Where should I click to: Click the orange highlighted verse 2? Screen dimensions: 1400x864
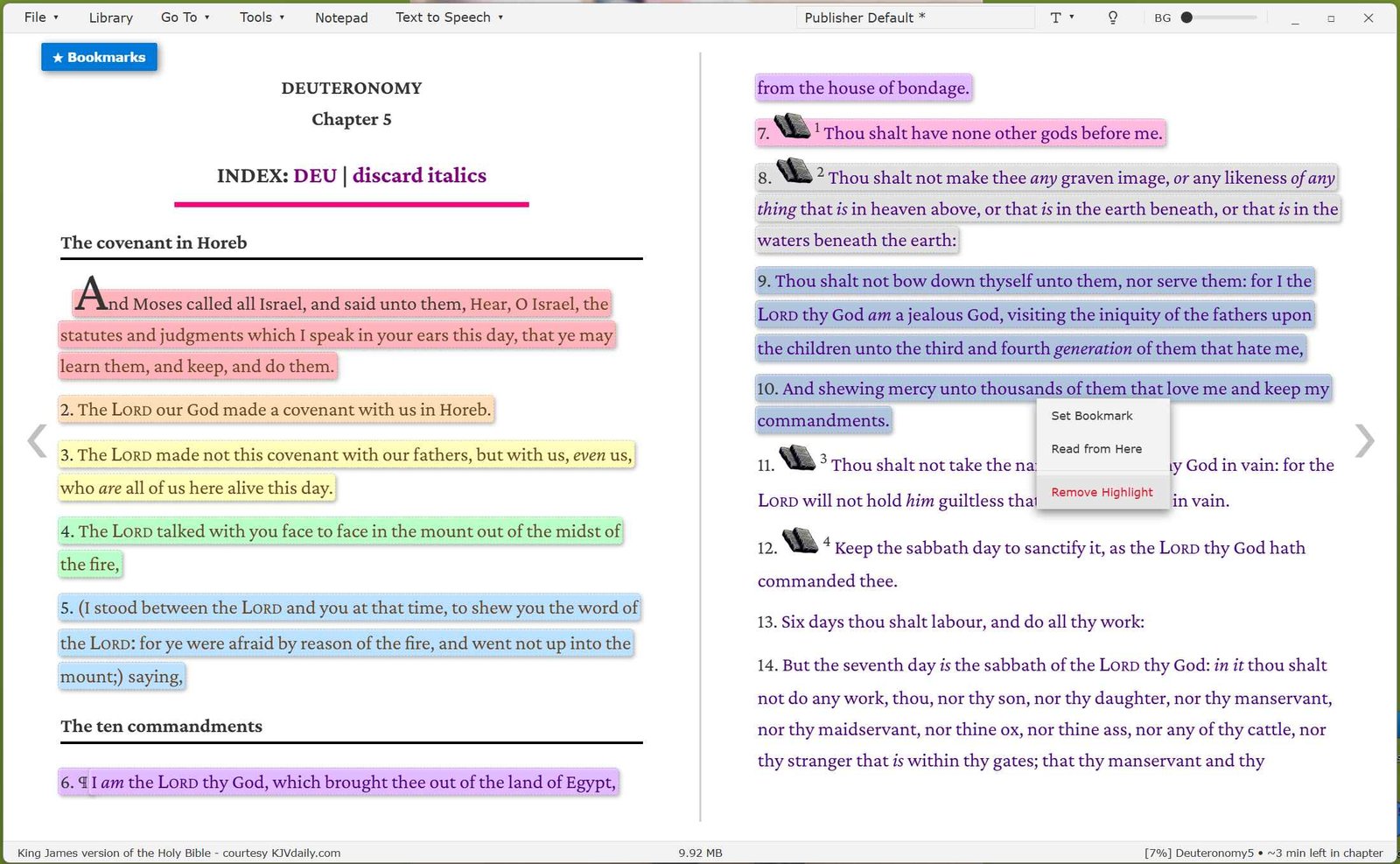tap(276, 410)
